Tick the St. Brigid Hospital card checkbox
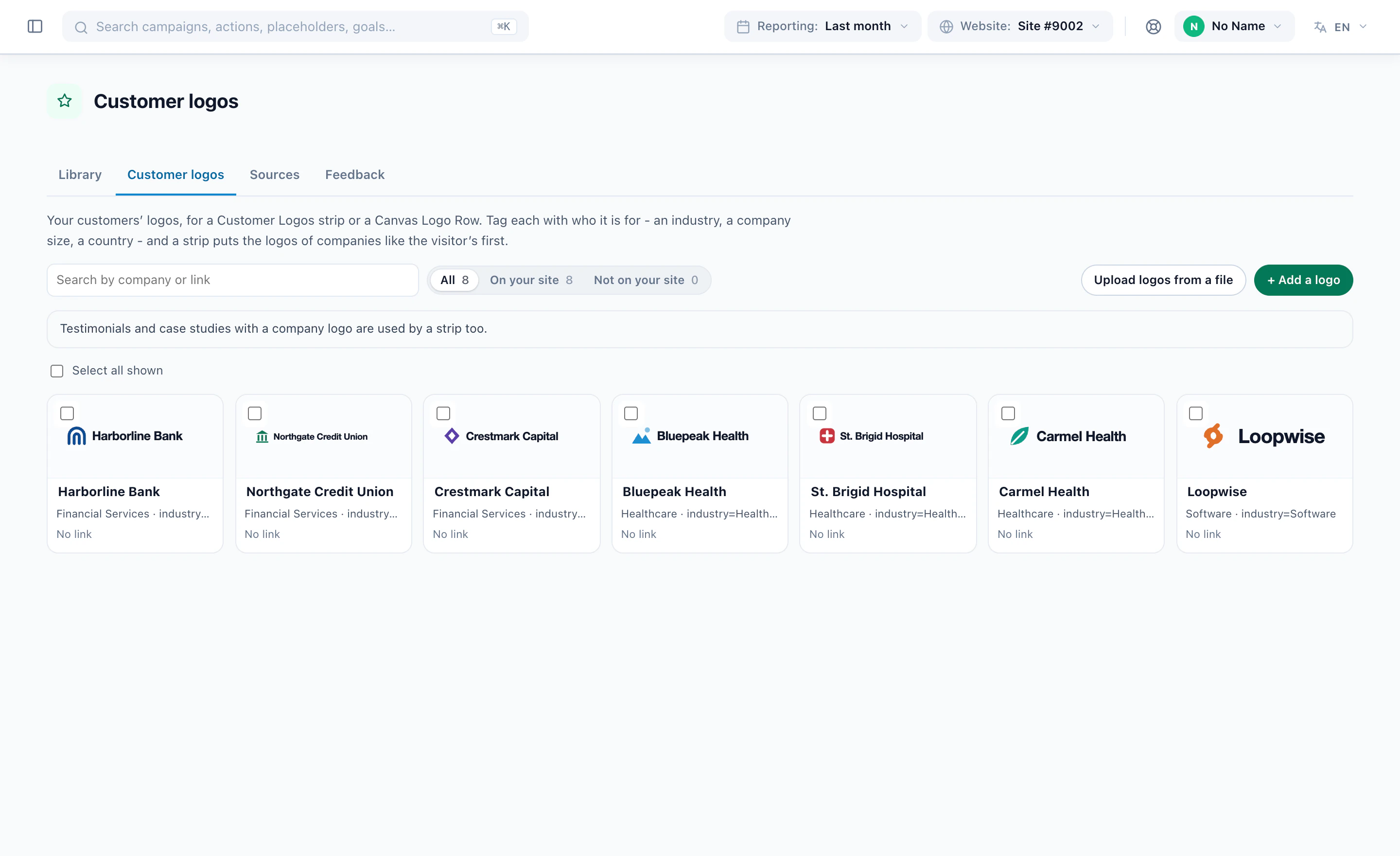Screen dimensions: 1400x856 819,413
